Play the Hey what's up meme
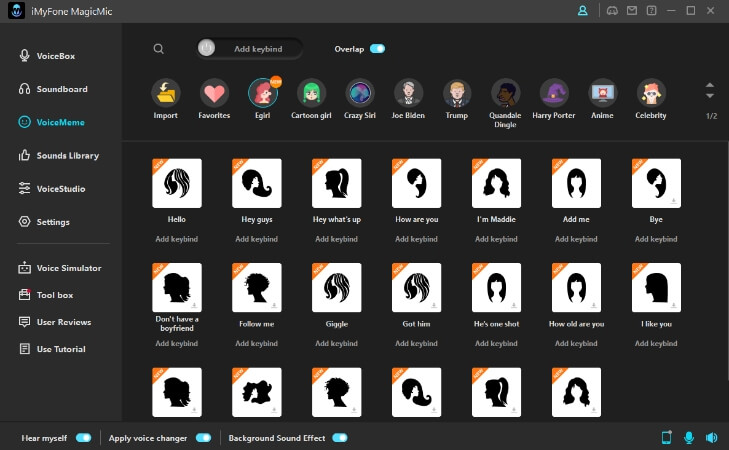The image size is (729, 450). [x=337, y=183]
